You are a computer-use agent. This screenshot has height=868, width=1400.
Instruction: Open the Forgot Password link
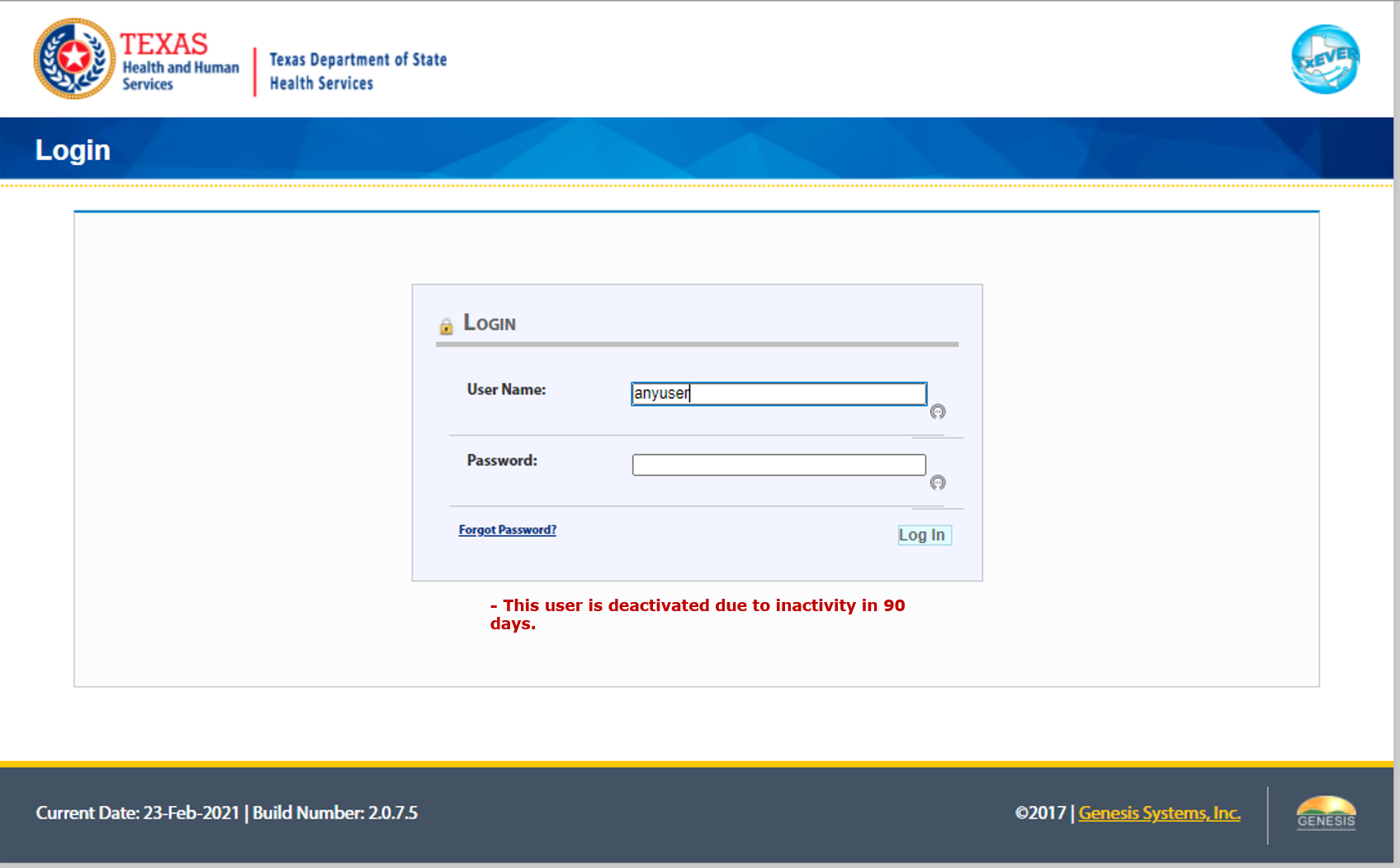click(x=507, y=529)
